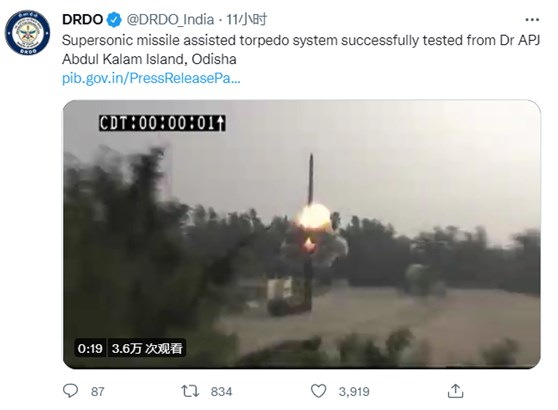
Task: Click the 87 replies count
Action: (x=98, y=391)
